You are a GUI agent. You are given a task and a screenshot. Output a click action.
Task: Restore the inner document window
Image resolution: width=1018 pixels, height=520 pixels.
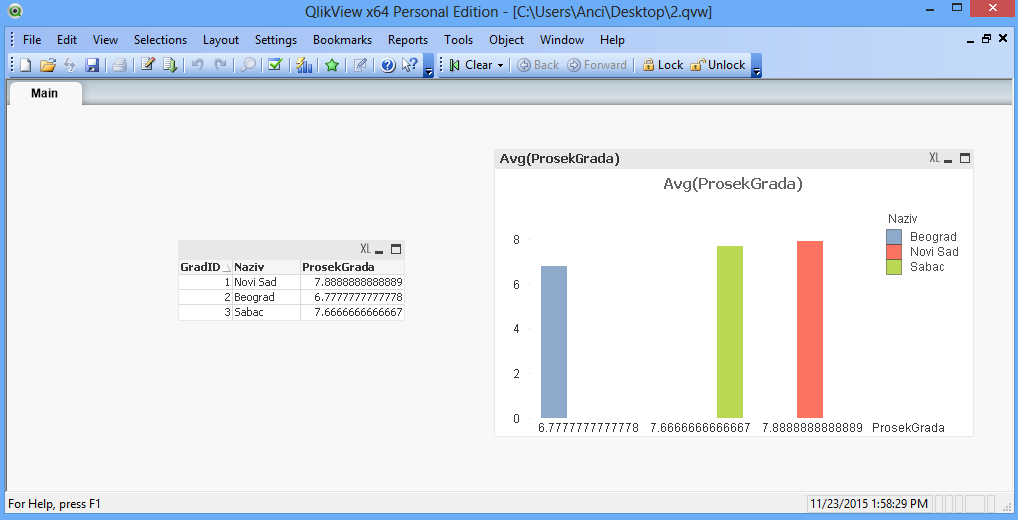tap(986, 39)
